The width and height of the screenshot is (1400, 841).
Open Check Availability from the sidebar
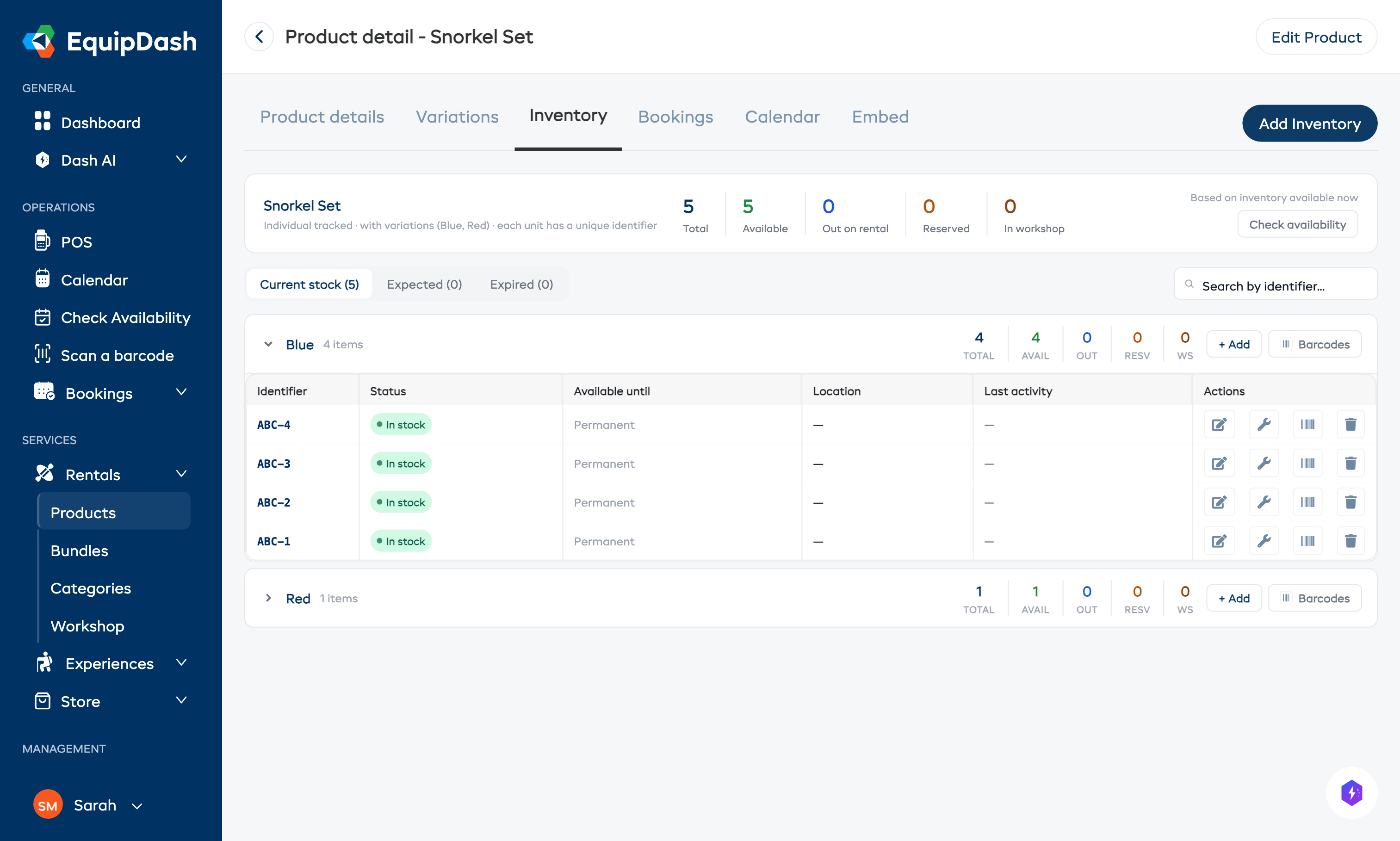(x=126, y=317)
